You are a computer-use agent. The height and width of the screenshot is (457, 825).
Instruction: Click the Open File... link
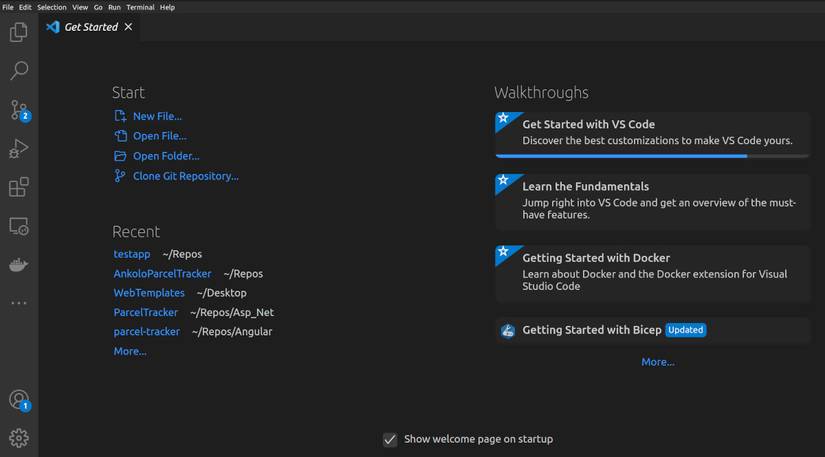[x=159, y=136]
